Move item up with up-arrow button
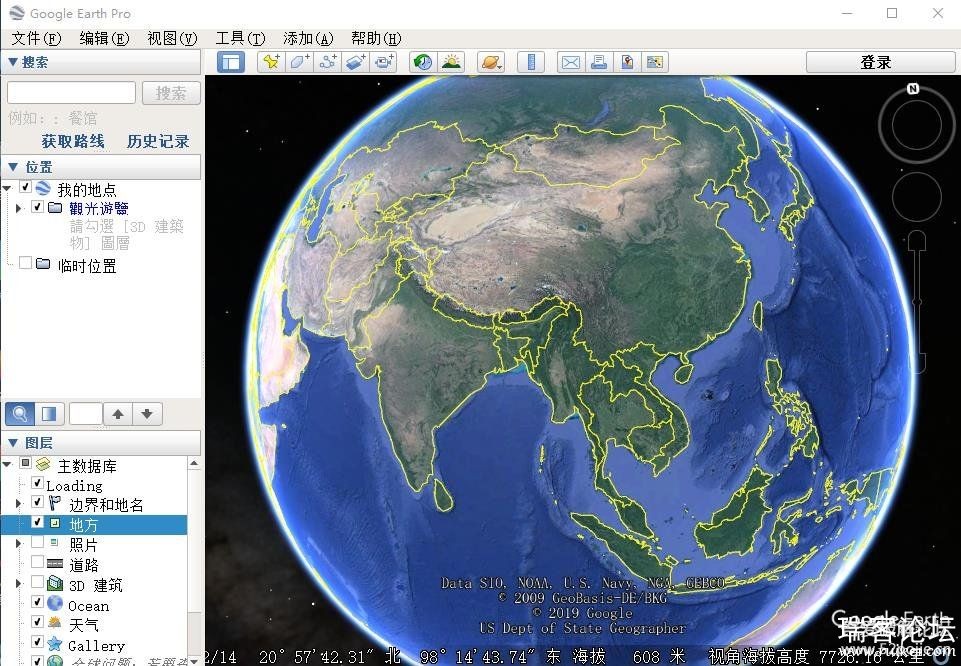Screen dimensions: 961x666 (118, 414)
